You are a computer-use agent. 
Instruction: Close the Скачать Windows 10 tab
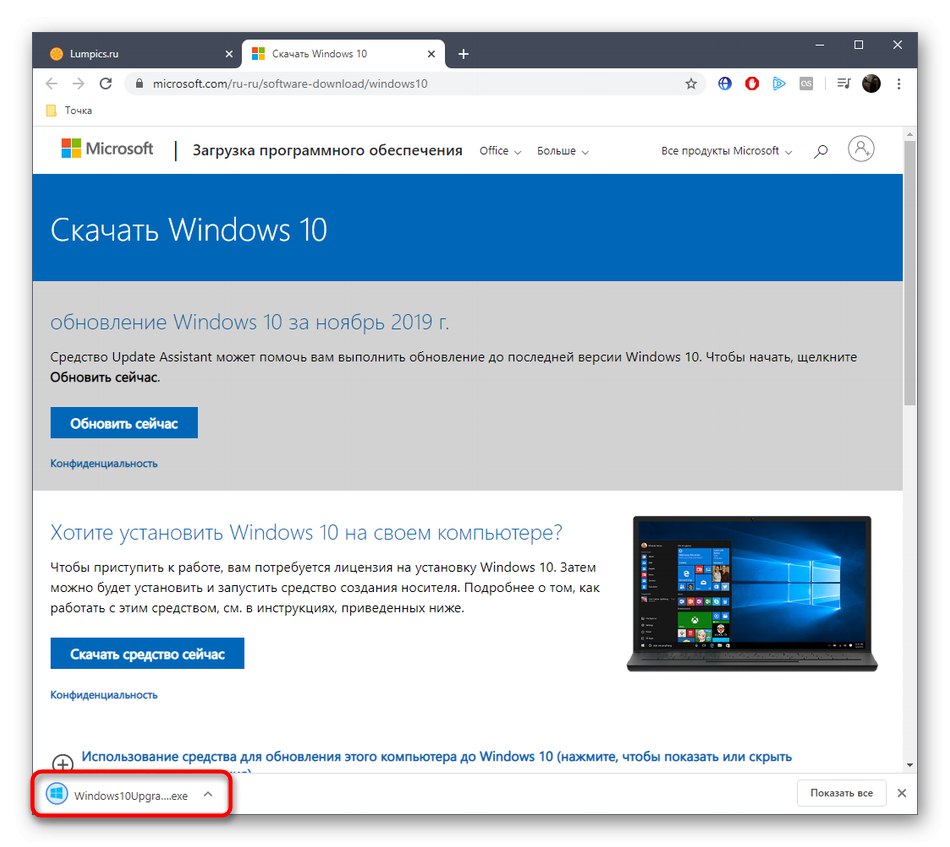click(x=431, y=54)
